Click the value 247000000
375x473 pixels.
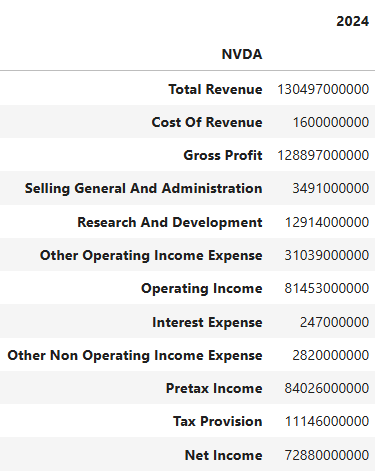click(334, 322)
